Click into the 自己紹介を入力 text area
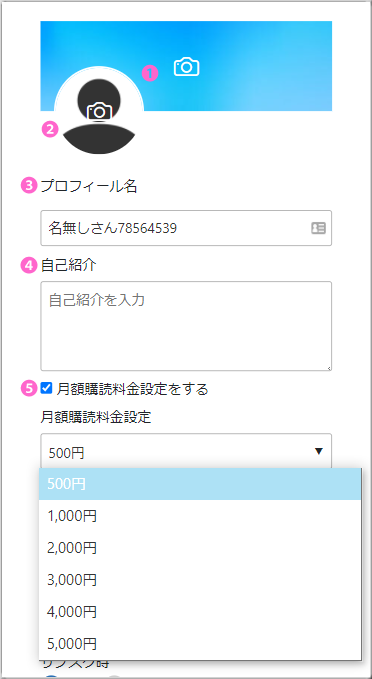372x679 pixels. [186, 326]
